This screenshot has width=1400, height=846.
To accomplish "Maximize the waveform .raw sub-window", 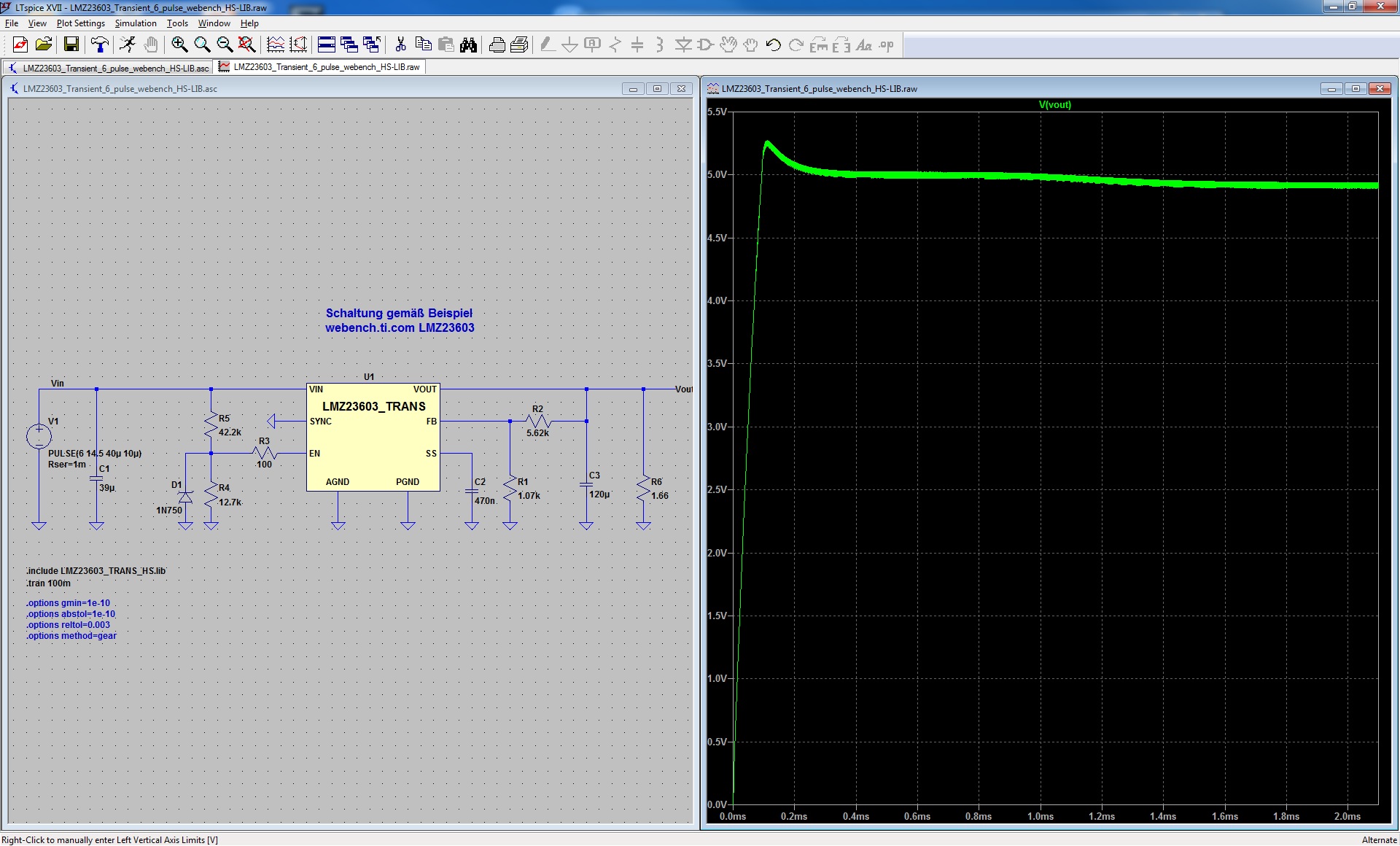I will (1356, 89).
